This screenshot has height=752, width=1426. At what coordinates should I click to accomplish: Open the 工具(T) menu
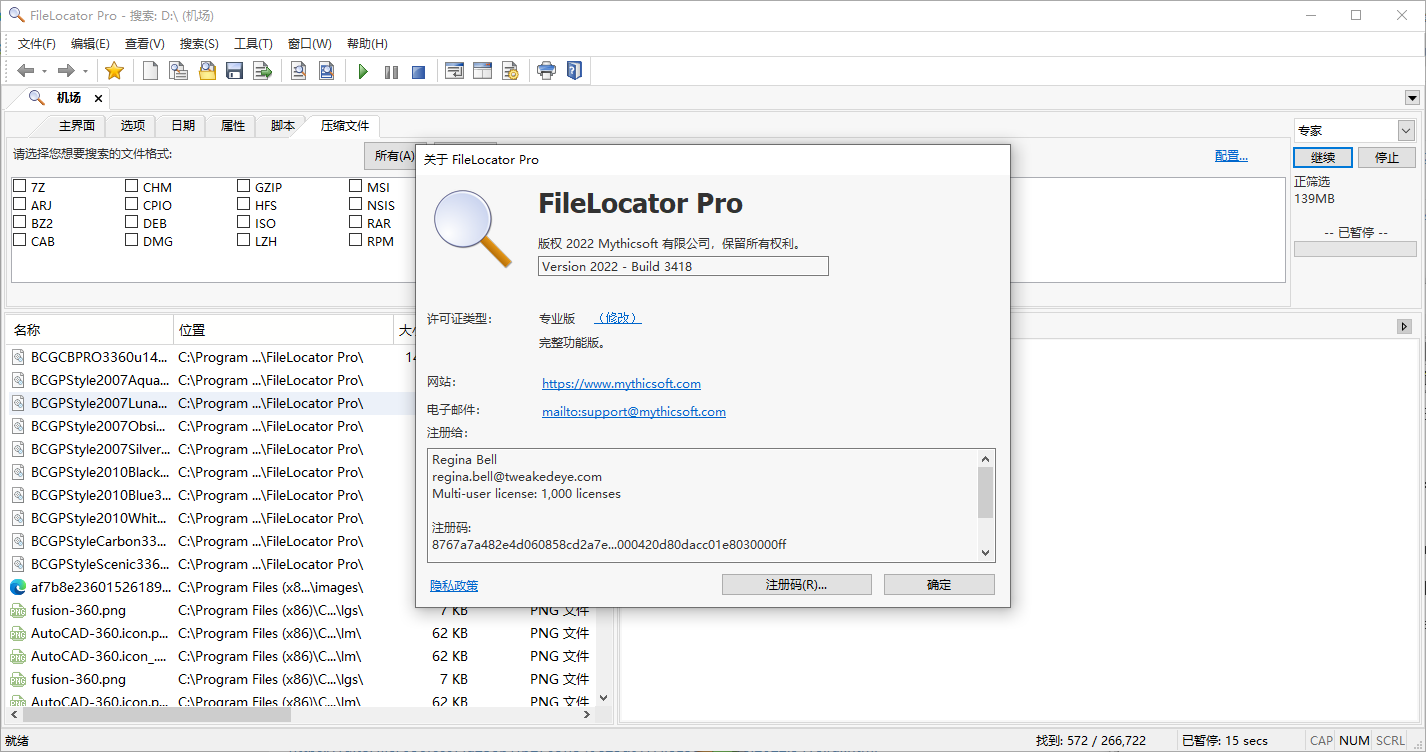pos(253,44)
